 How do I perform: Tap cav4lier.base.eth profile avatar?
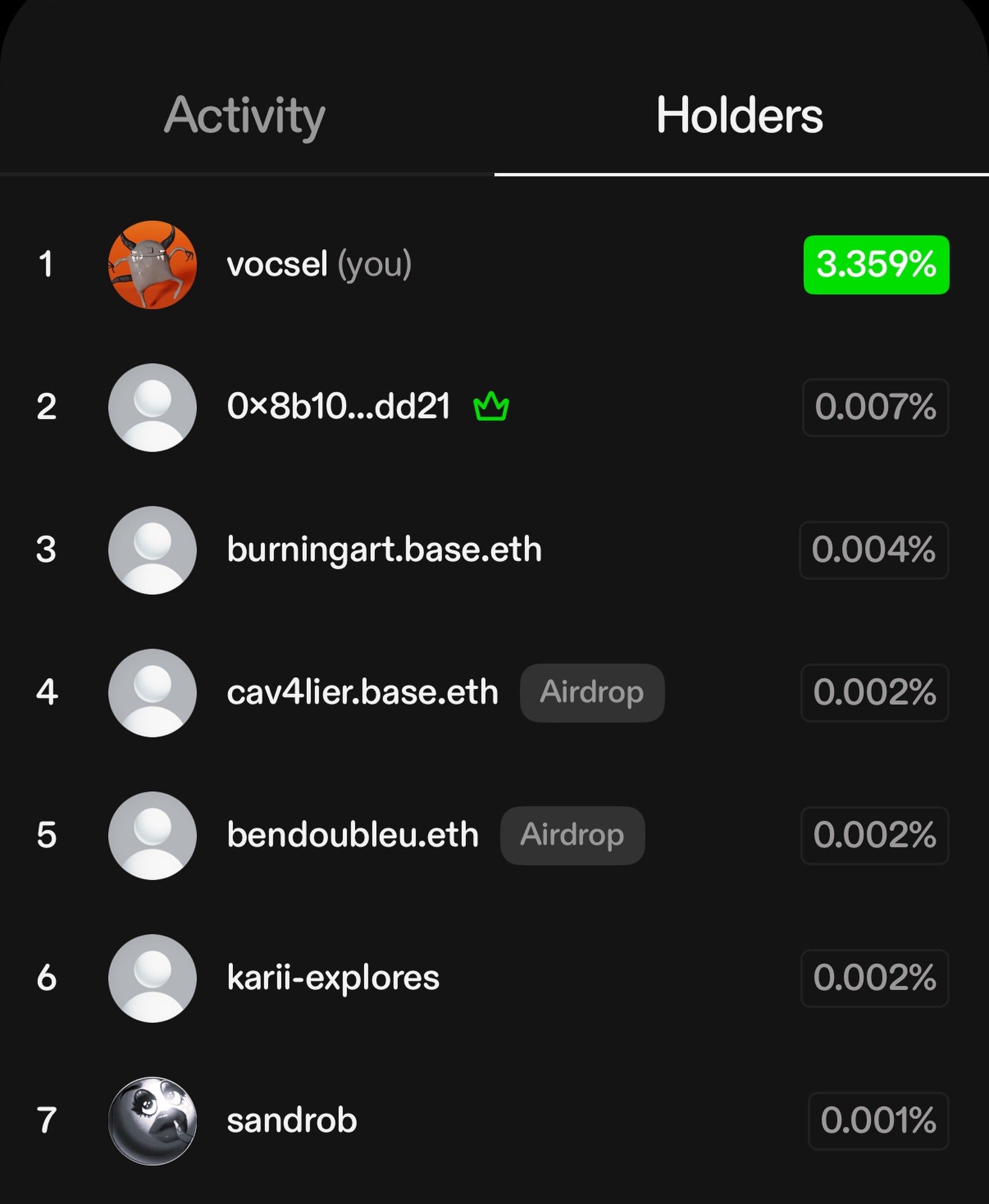[152, 692]
